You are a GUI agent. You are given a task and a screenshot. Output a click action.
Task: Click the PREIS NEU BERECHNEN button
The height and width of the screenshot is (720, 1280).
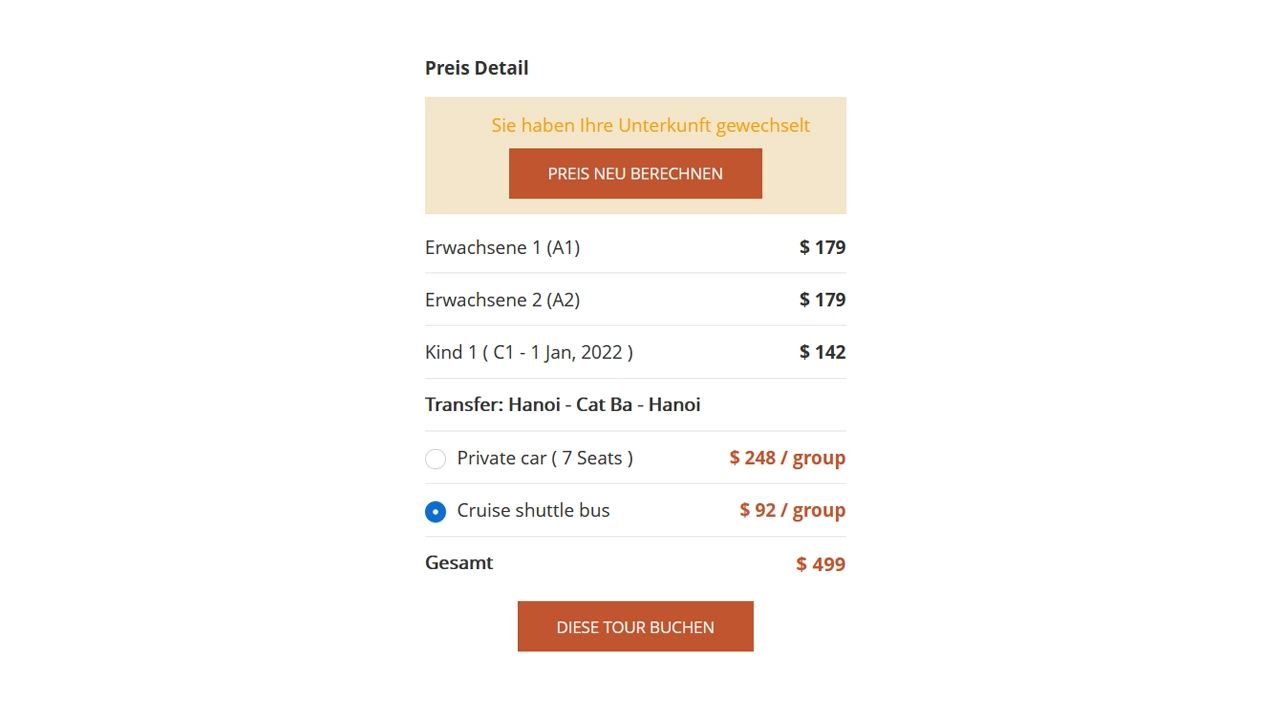point(635,173)
